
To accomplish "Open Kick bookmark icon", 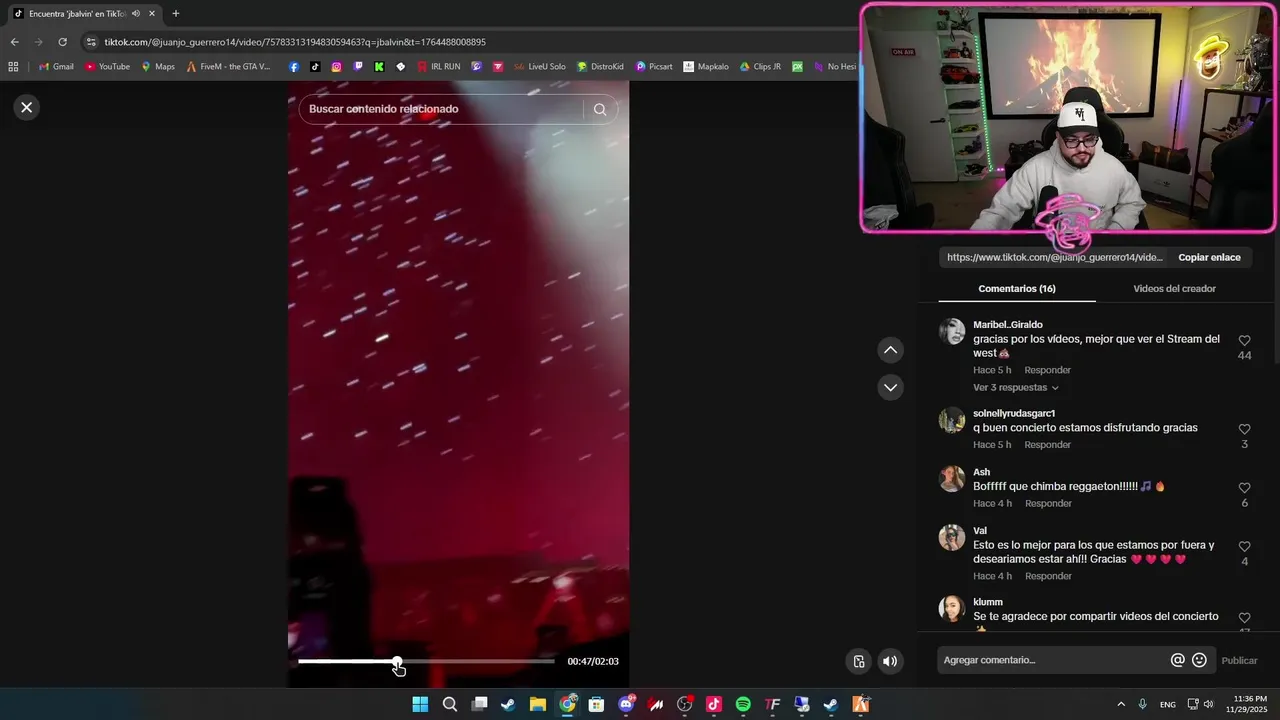I will 379,67.
